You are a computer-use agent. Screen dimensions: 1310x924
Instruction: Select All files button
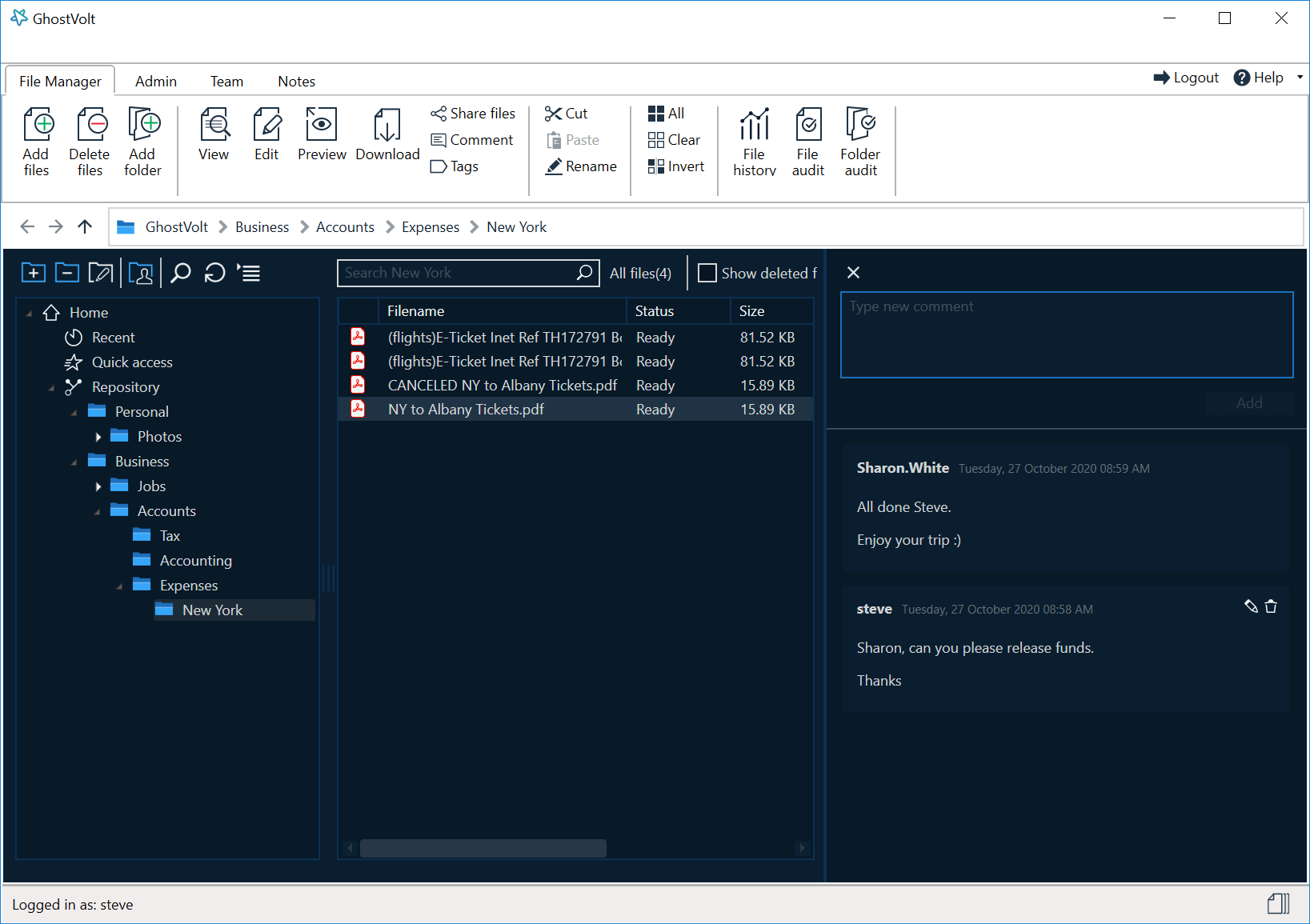click(667, 114)
